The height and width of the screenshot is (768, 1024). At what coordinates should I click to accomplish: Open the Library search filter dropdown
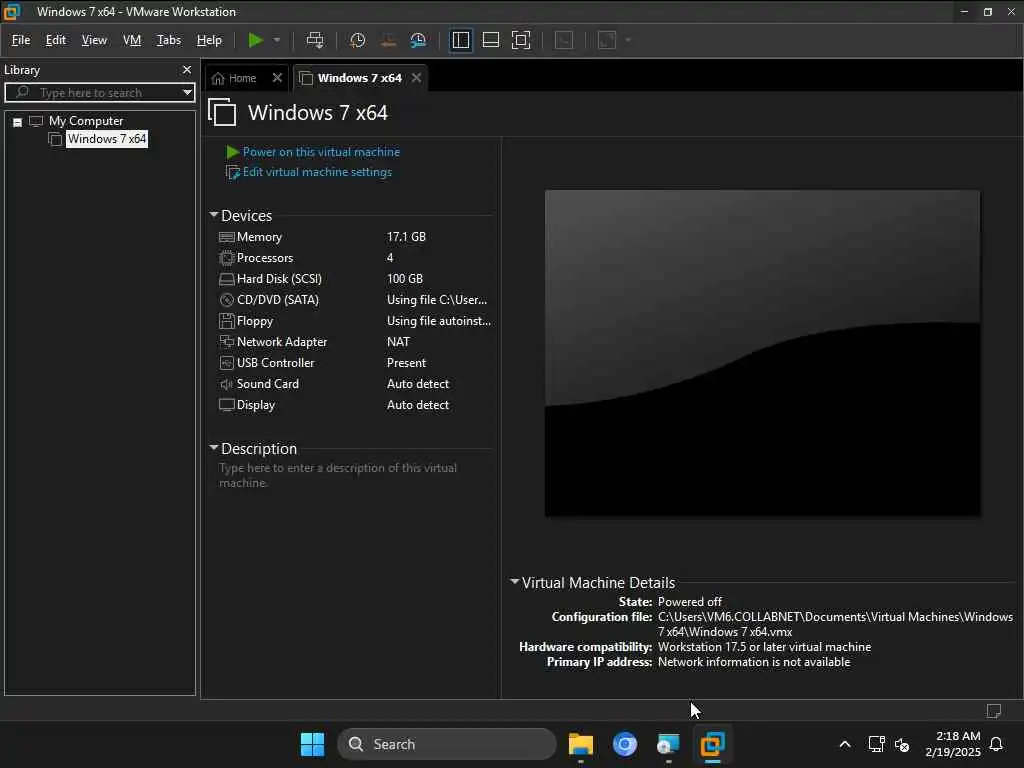pyautogui.click(x=187, y=93)
